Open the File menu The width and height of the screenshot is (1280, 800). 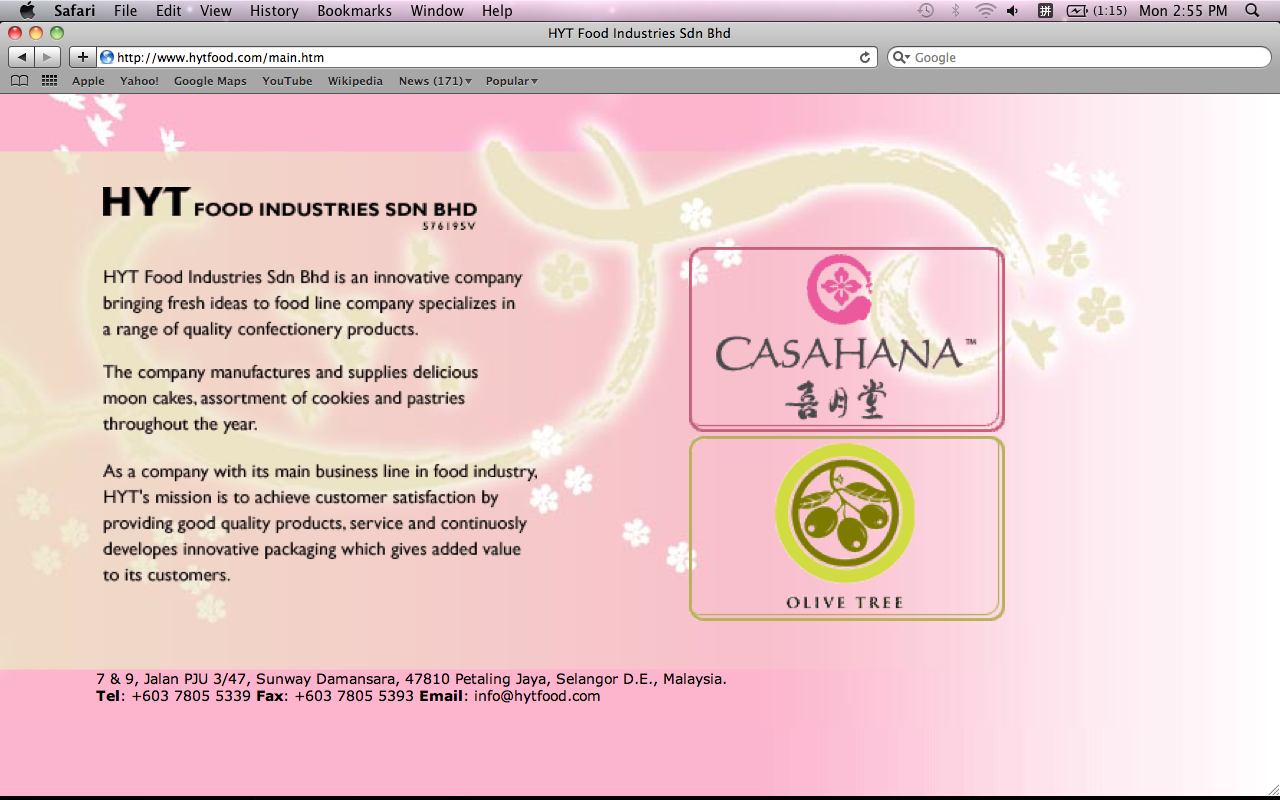point(125,11)
